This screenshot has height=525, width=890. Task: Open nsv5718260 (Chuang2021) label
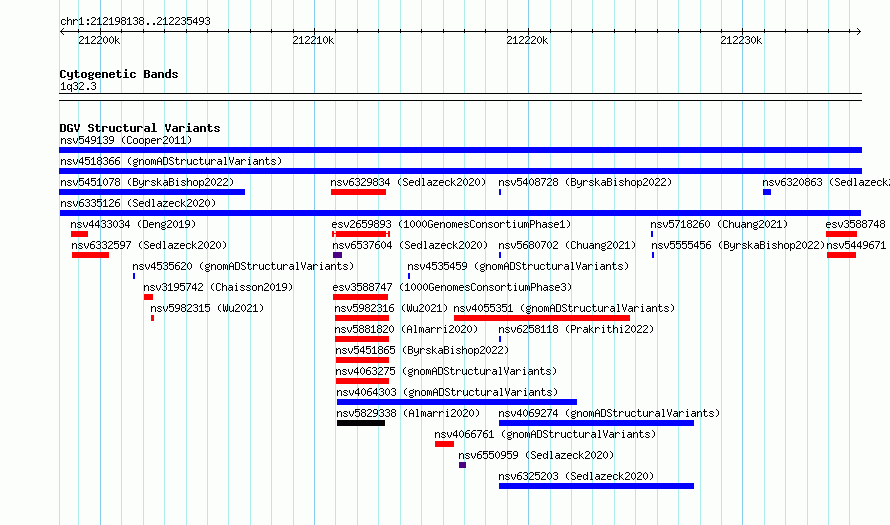point(719,224)
